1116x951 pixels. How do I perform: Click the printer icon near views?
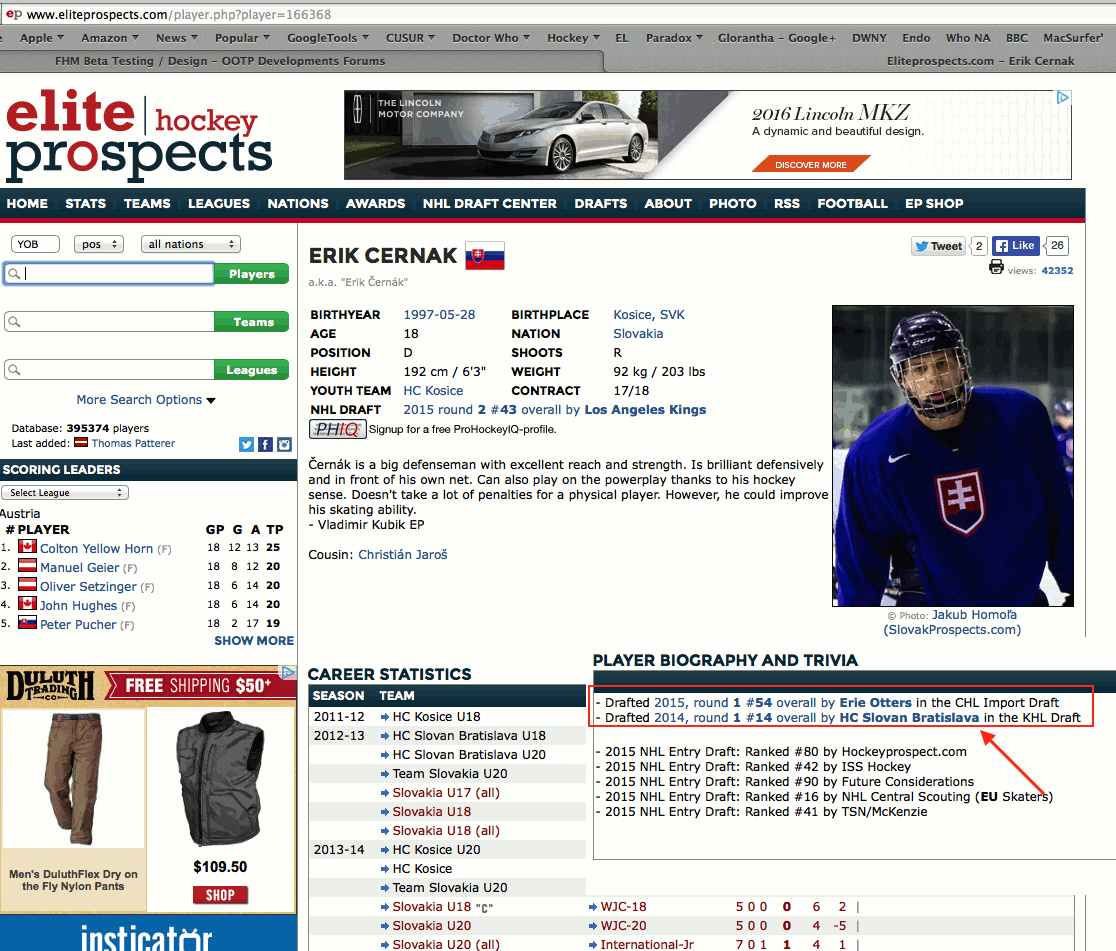[x=996, y=267]
